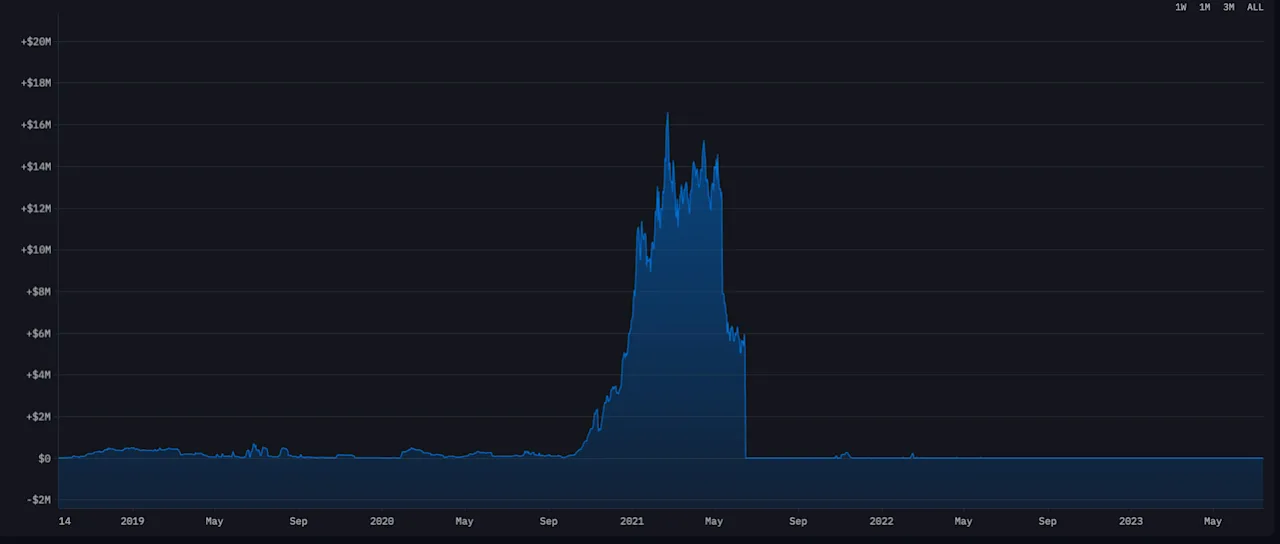1280x544 pixels.
Task: Select the 1W time range
Action: [1181, 7]
